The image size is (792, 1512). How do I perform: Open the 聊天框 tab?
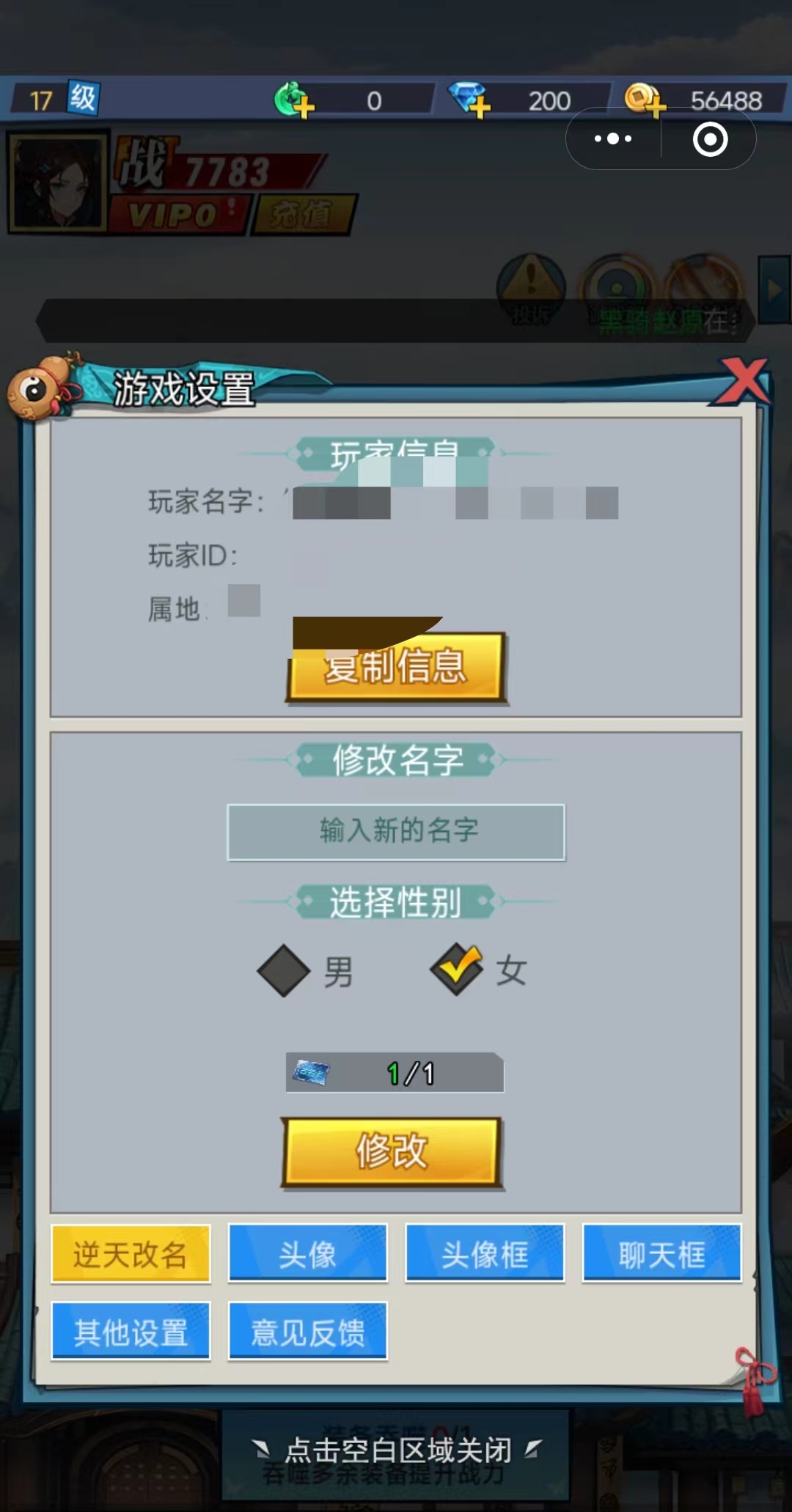[662, 1253]
